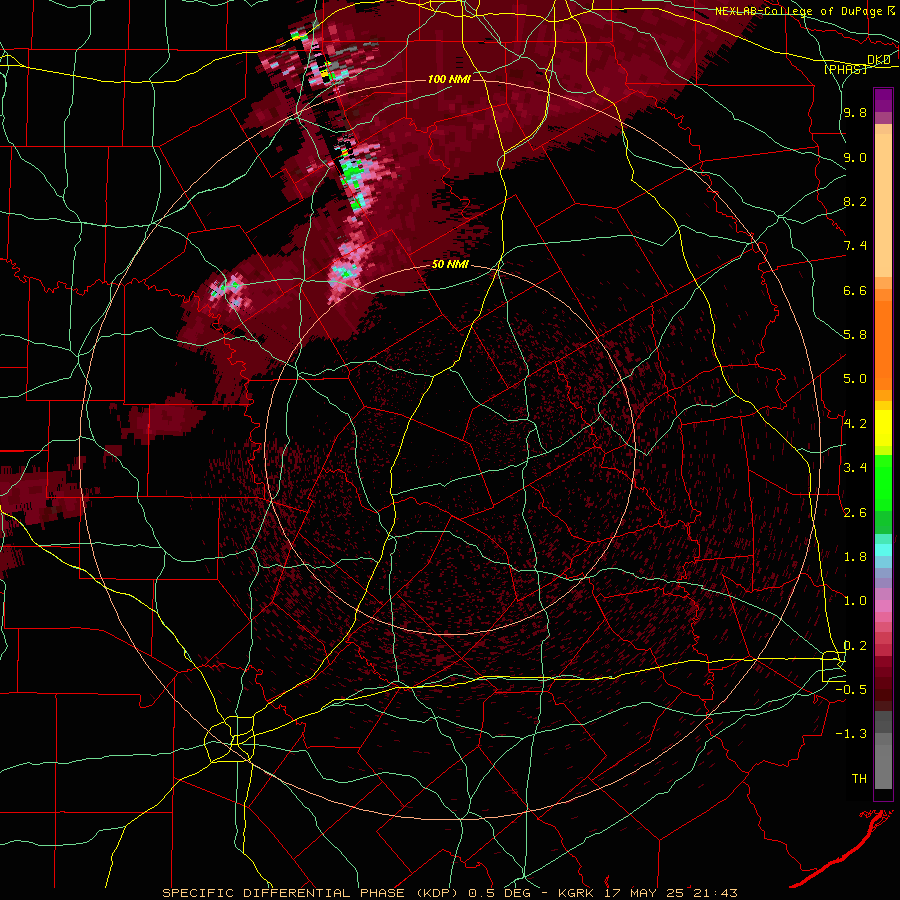Click the KGRK station ID in the caption

point(577,893)
